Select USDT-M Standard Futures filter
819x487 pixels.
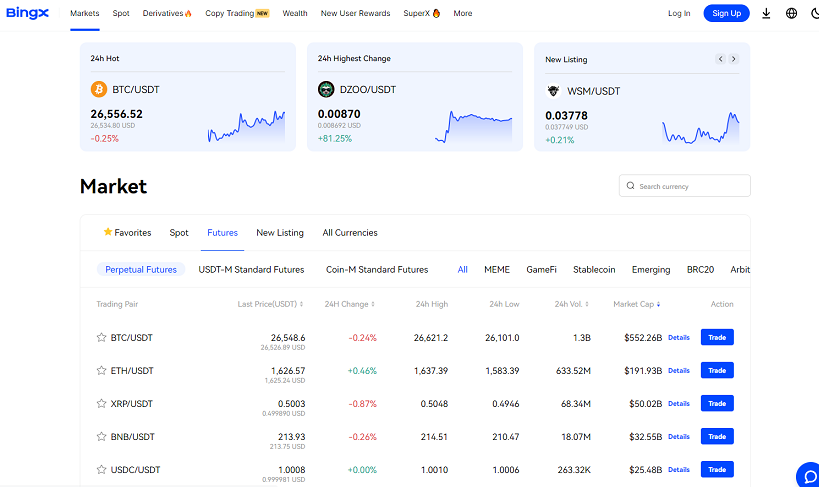pos(251,269)
